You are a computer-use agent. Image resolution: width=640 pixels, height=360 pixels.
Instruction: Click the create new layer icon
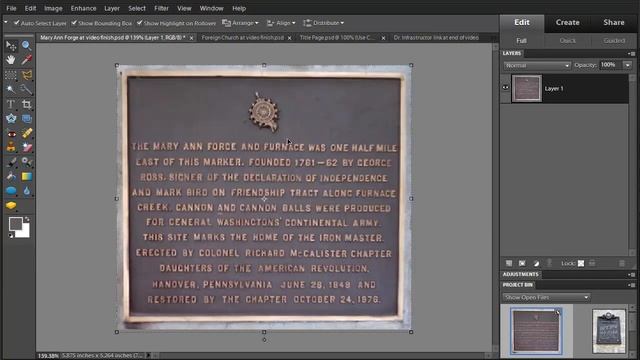pos(509,263)
